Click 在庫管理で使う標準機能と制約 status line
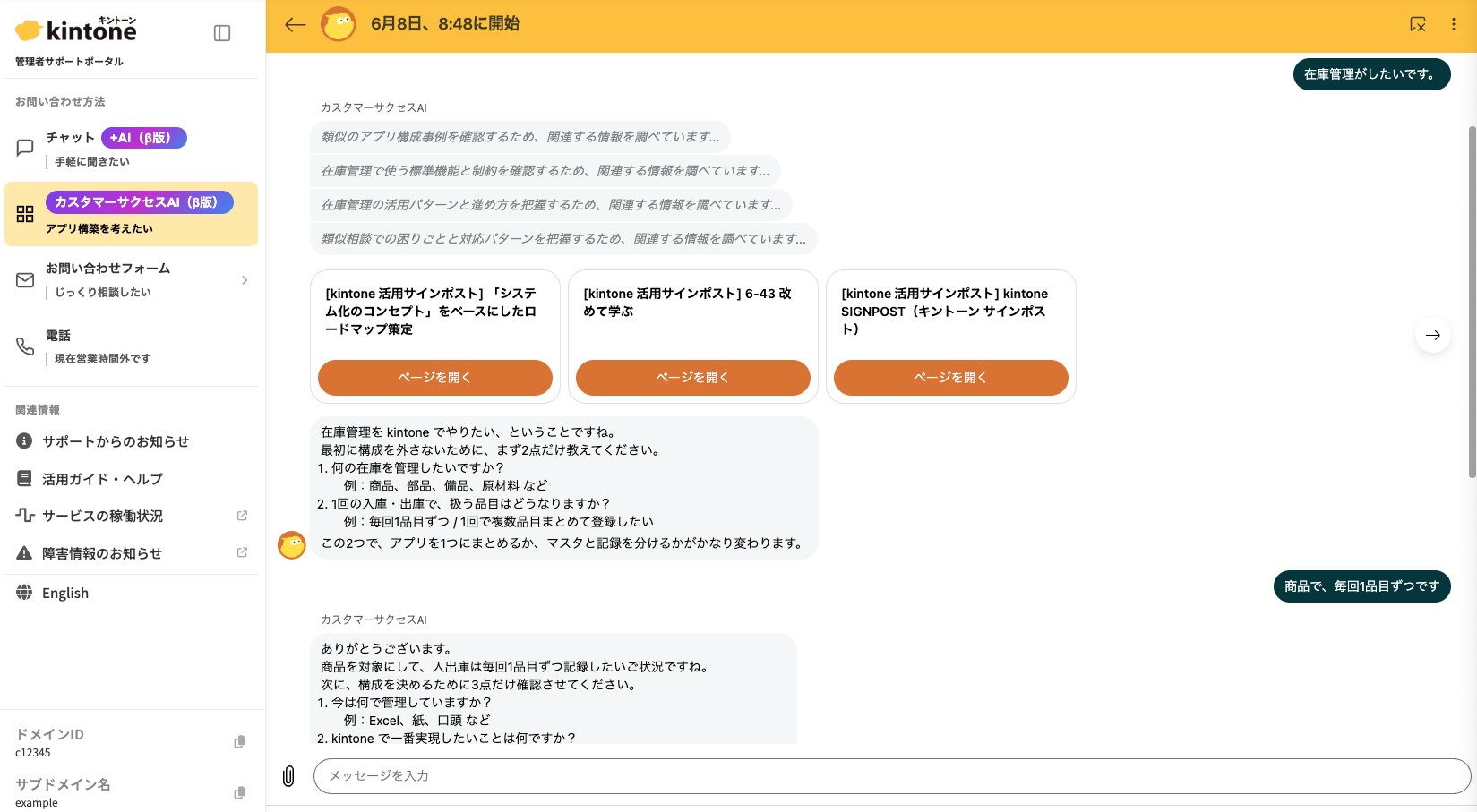This screenshot has height=812, width=1477. (x=545, y=171)
